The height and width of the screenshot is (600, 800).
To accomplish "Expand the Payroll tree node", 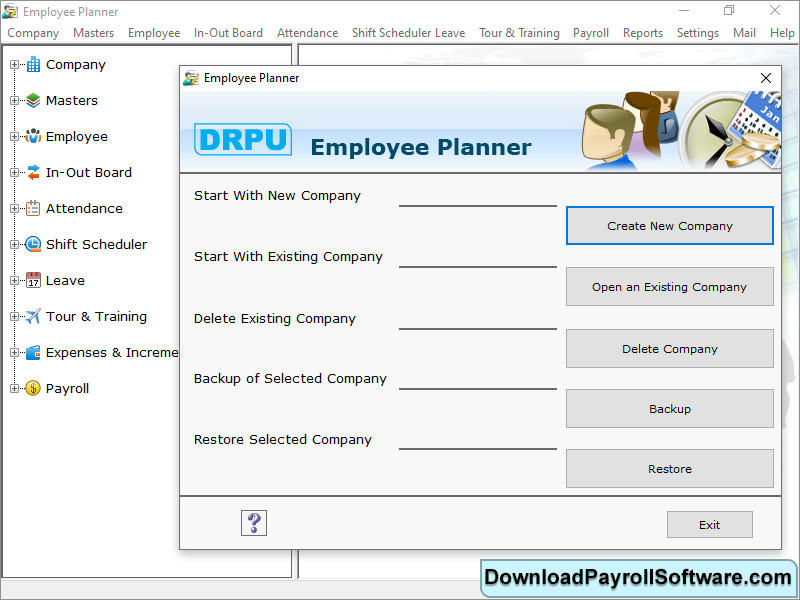I will (14, 388).
